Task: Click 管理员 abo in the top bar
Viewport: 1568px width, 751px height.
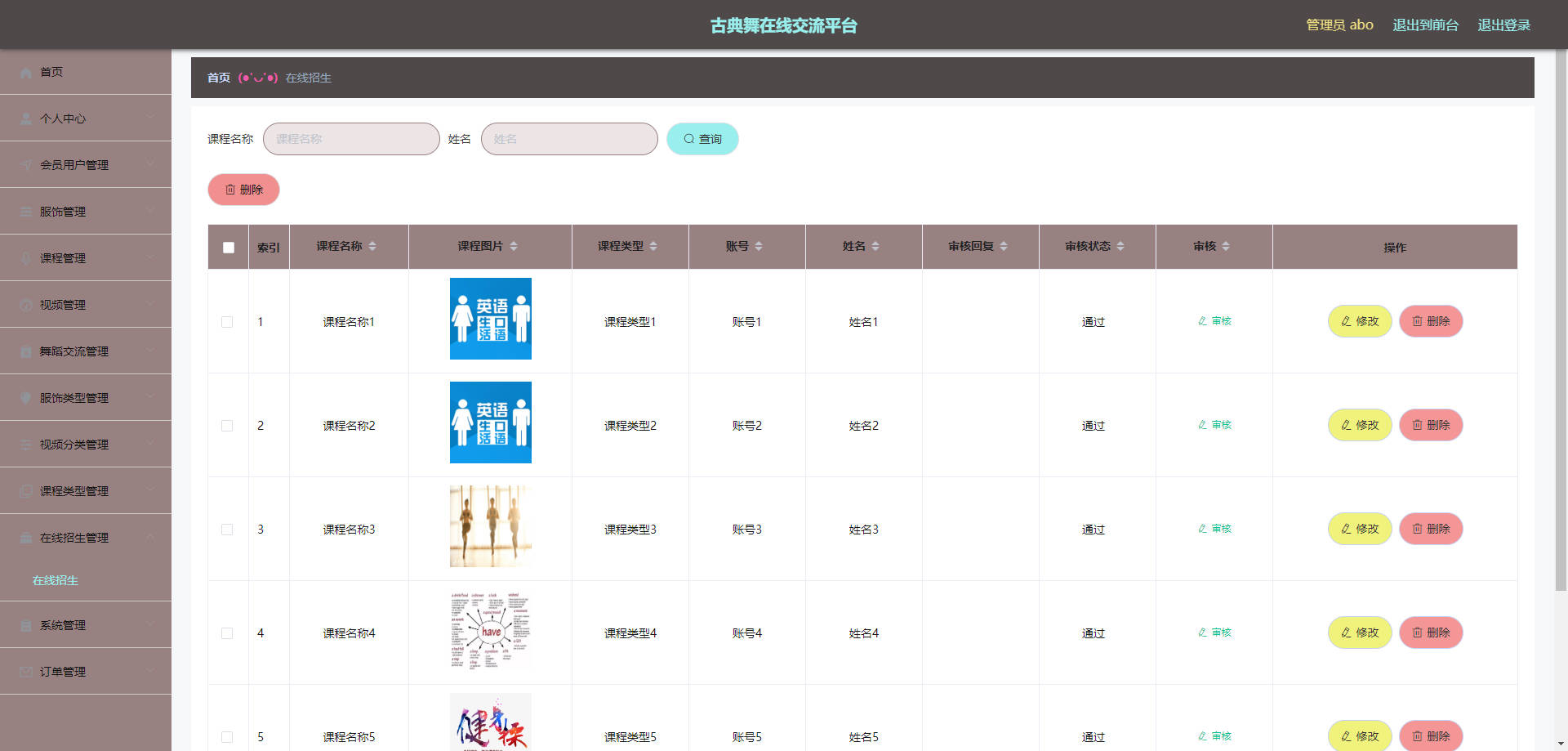Action: (1339, 25)
